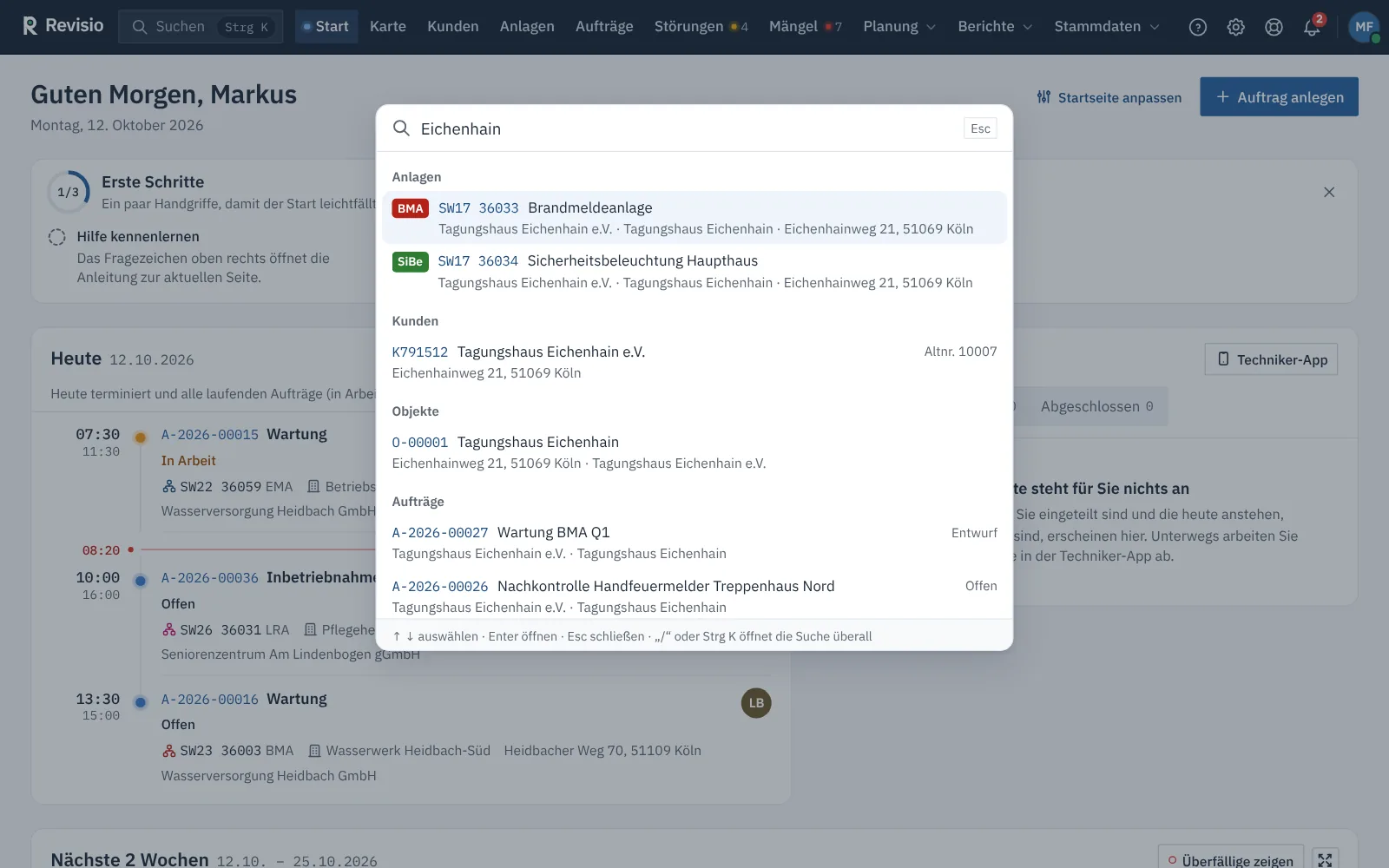Open order A-2026-00036 Inbetriebnahme
This screenshot has height=868, width=1389.
coord(209,578)
